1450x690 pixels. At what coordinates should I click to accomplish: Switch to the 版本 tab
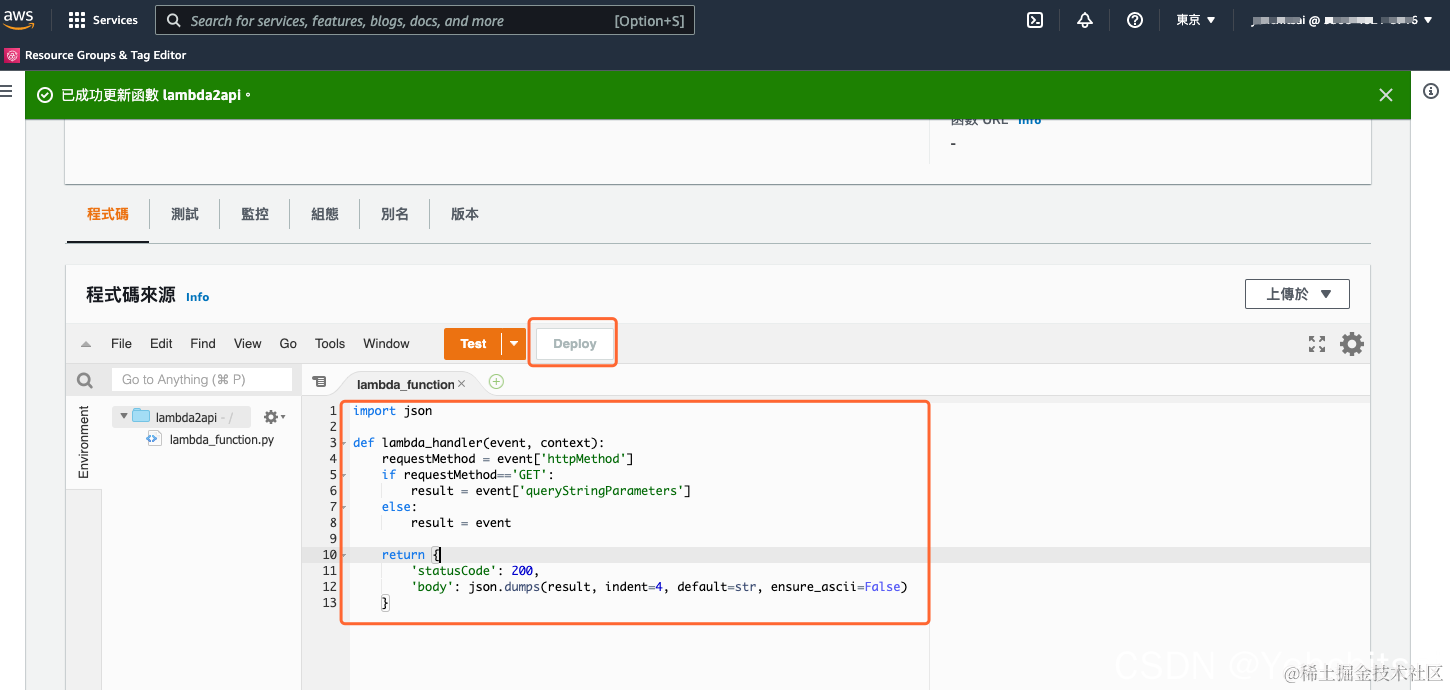click(465, 214)
